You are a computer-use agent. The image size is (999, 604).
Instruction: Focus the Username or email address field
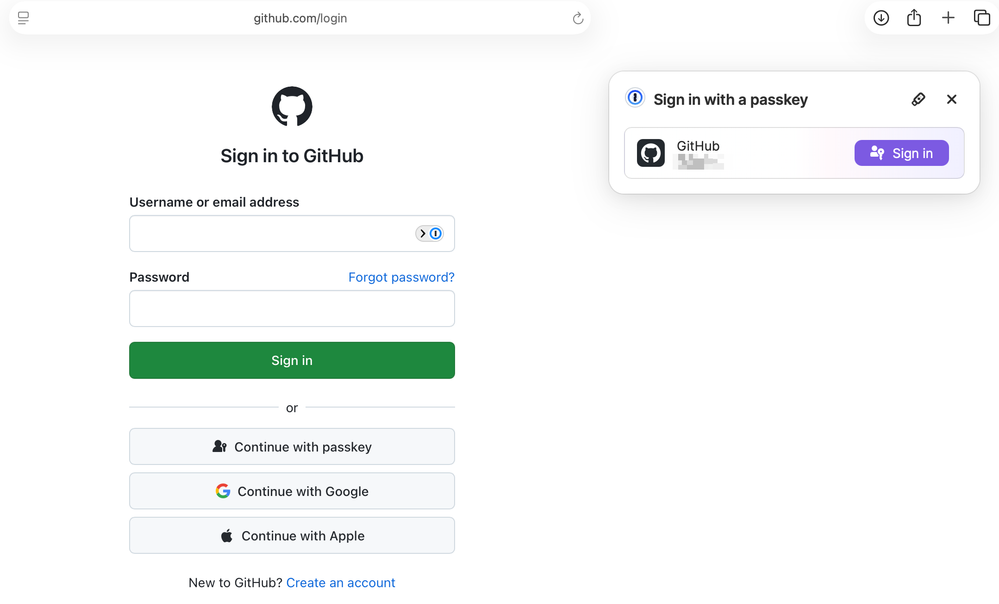[x=270, y=234]
